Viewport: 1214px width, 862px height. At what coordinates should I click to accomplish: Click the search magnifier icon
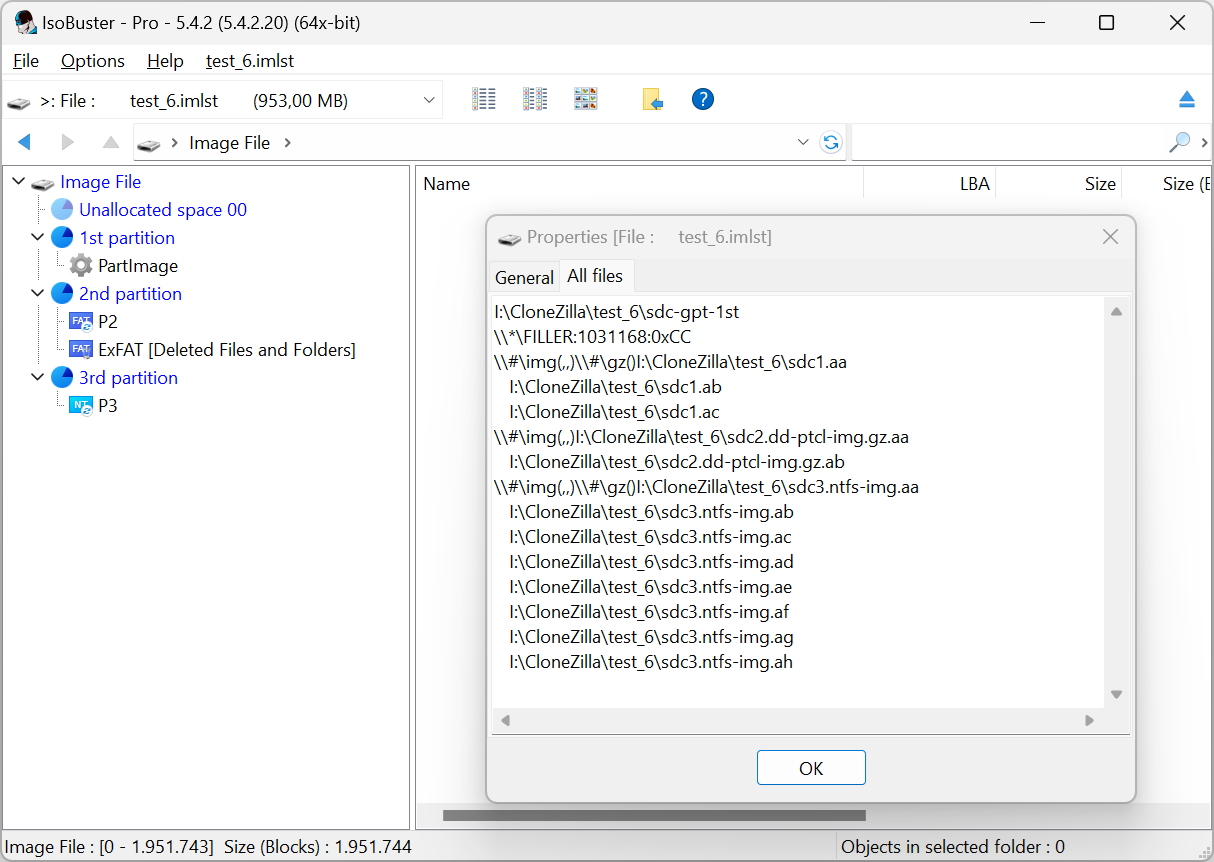pos(1180,143)
